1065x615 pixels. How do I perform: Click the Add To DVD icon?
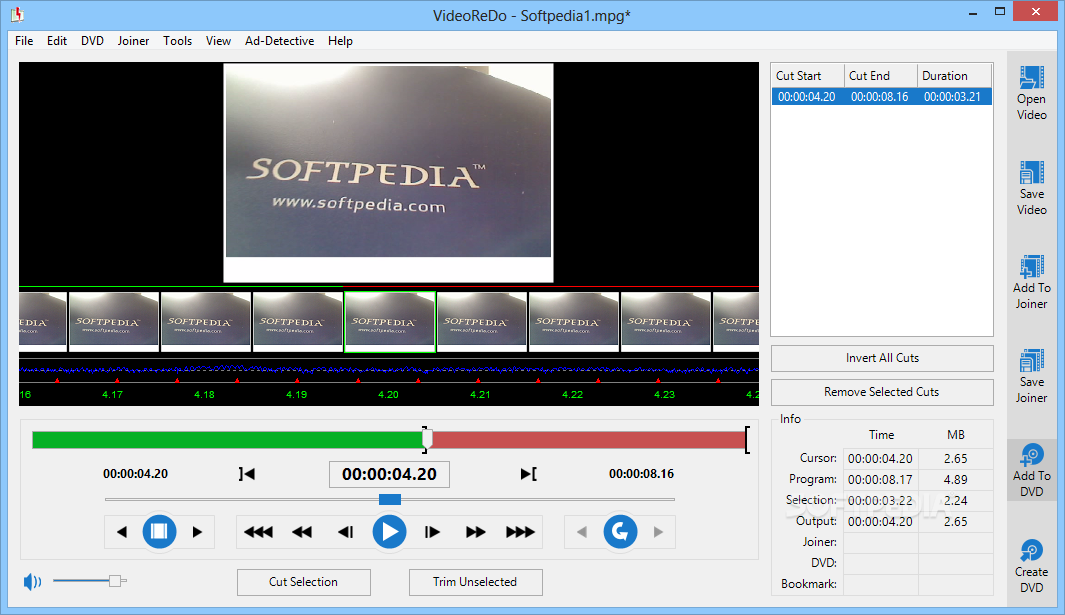coord(1031,455)
